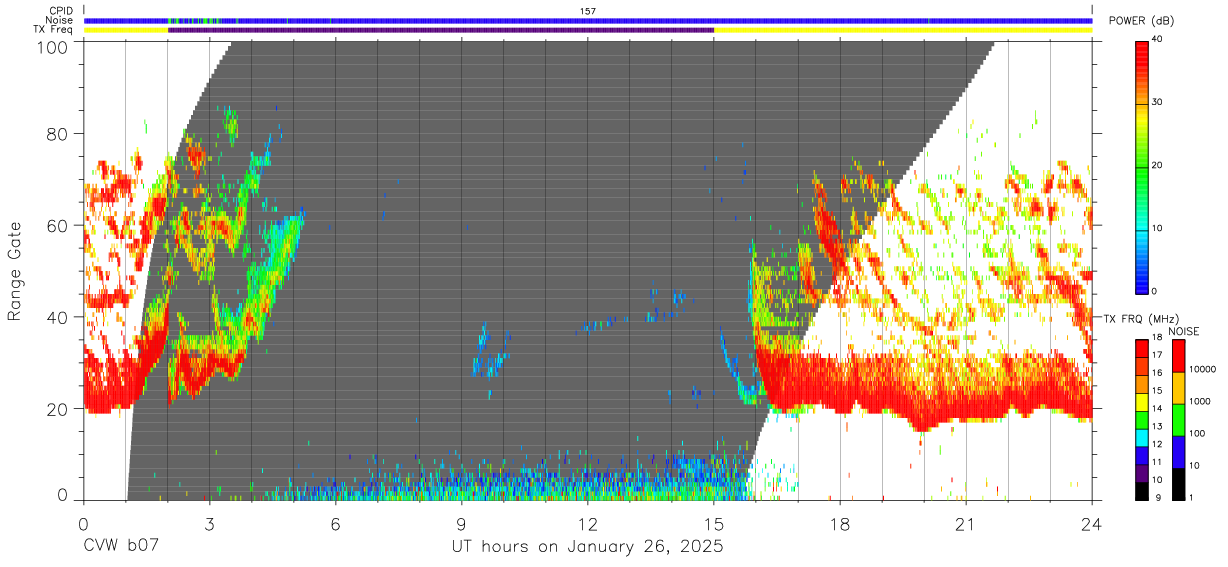Click the "POWER (dB)" legend title
1228x567 pixels.
click(x=1142, y=21)
